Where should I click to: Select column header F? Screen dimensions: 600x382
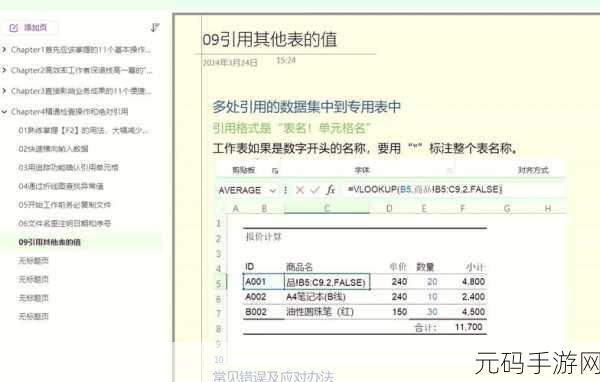[x=463, y=209]
